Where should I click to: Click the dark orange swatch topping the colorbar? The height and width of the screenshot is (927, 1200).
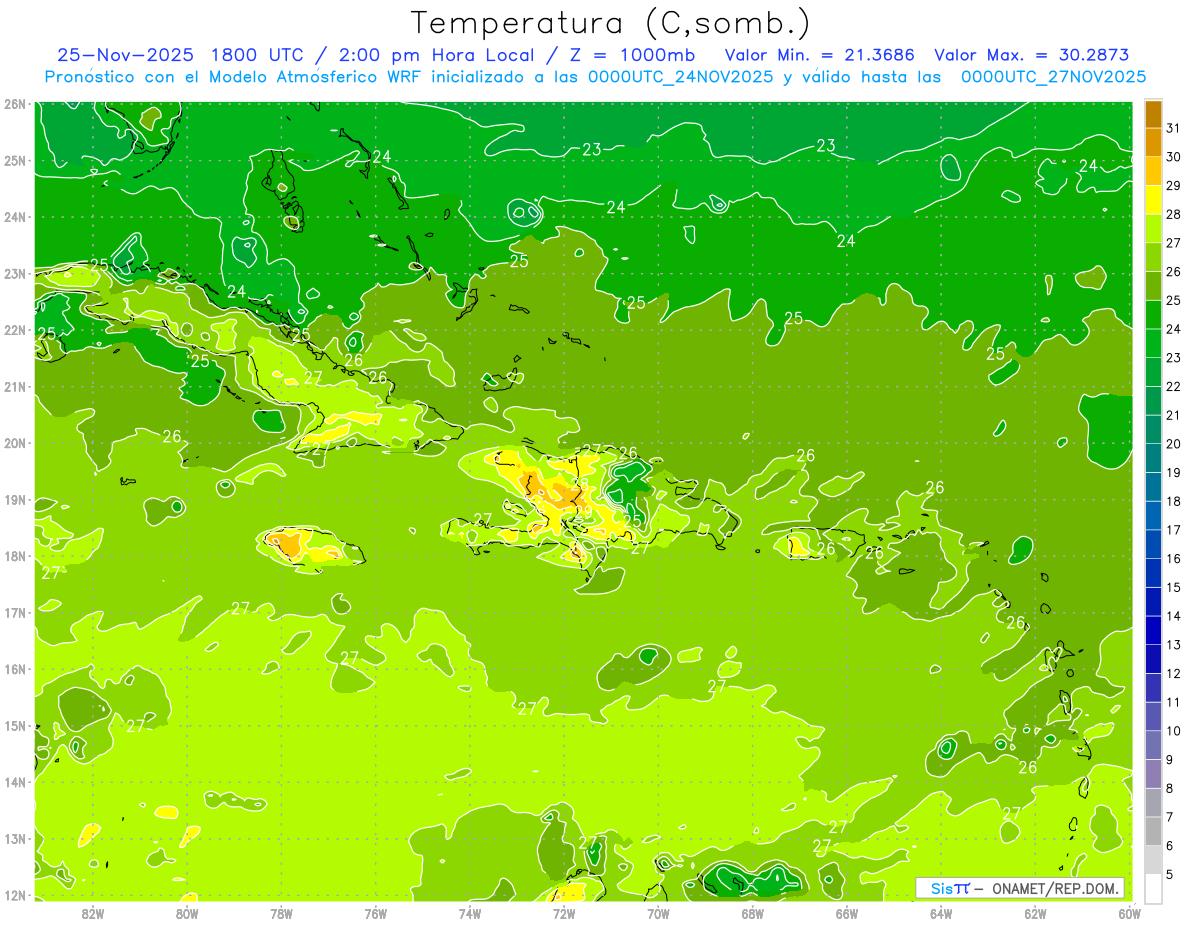click(1153, 113)
